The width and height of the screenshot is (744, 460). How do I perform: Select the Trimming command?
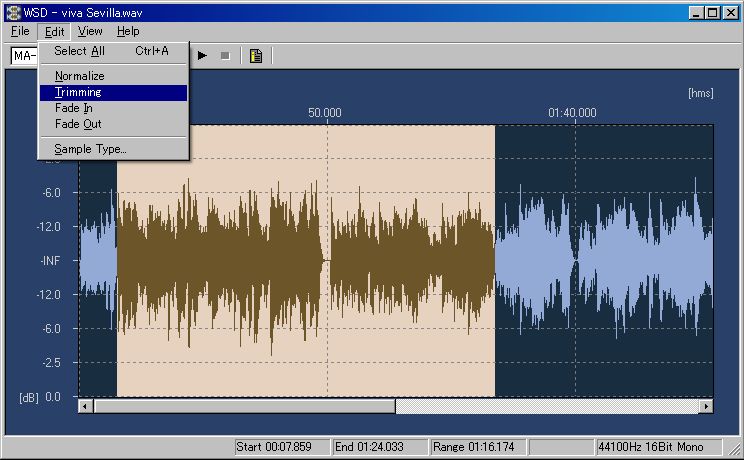coord(113,93)
